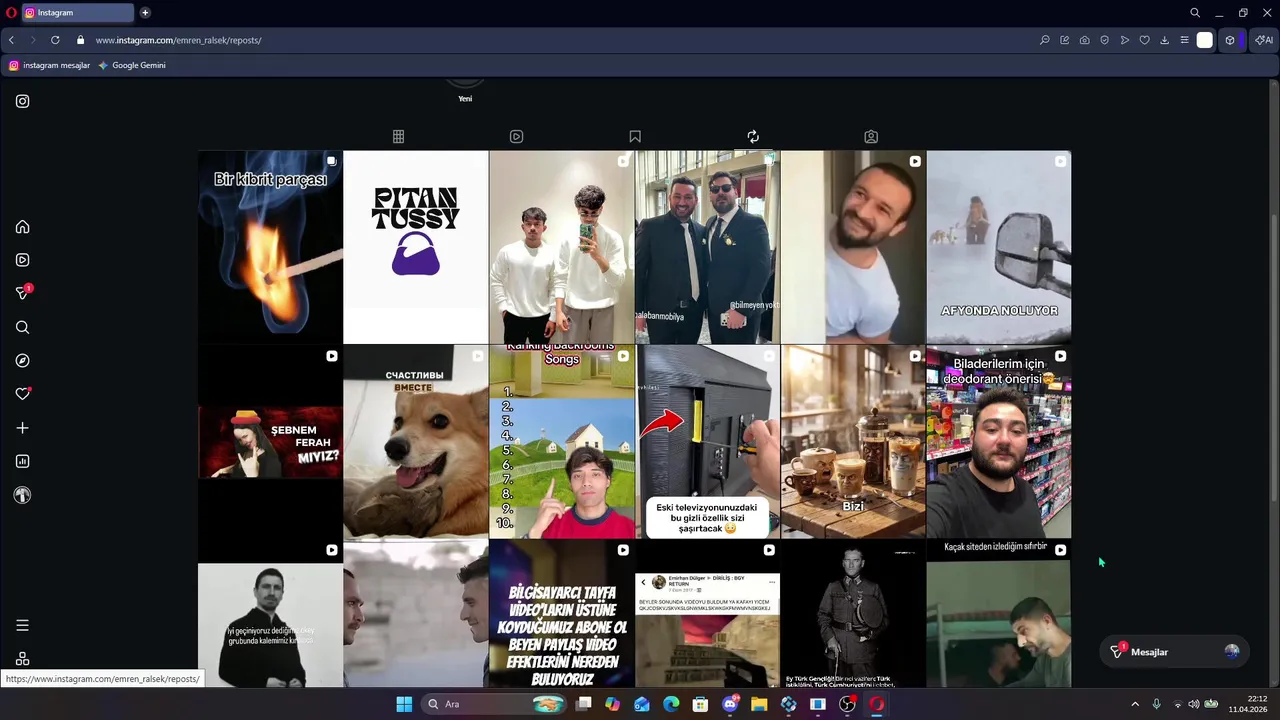Image resolution: width=1280 pixels, height=720 pixels.
Task: Open the More hamburger menu in sidebar
Action: click(22, 625)
